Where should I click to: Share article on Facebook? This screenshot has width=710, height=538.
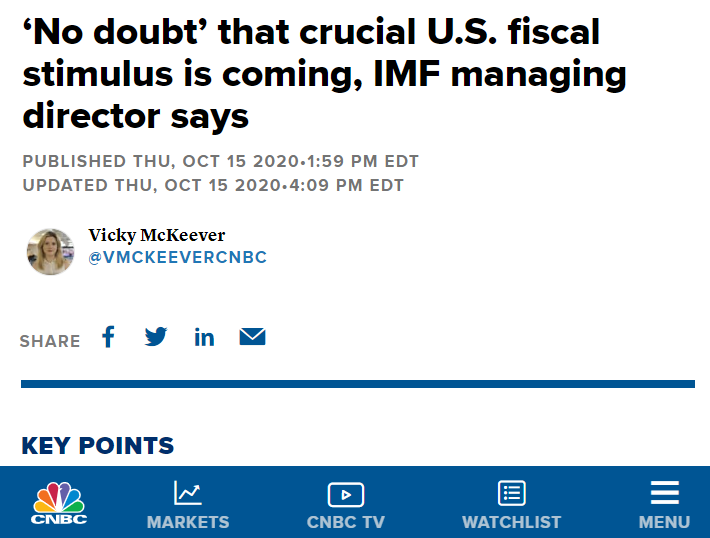pyautogui.click(x=108, y=337)
